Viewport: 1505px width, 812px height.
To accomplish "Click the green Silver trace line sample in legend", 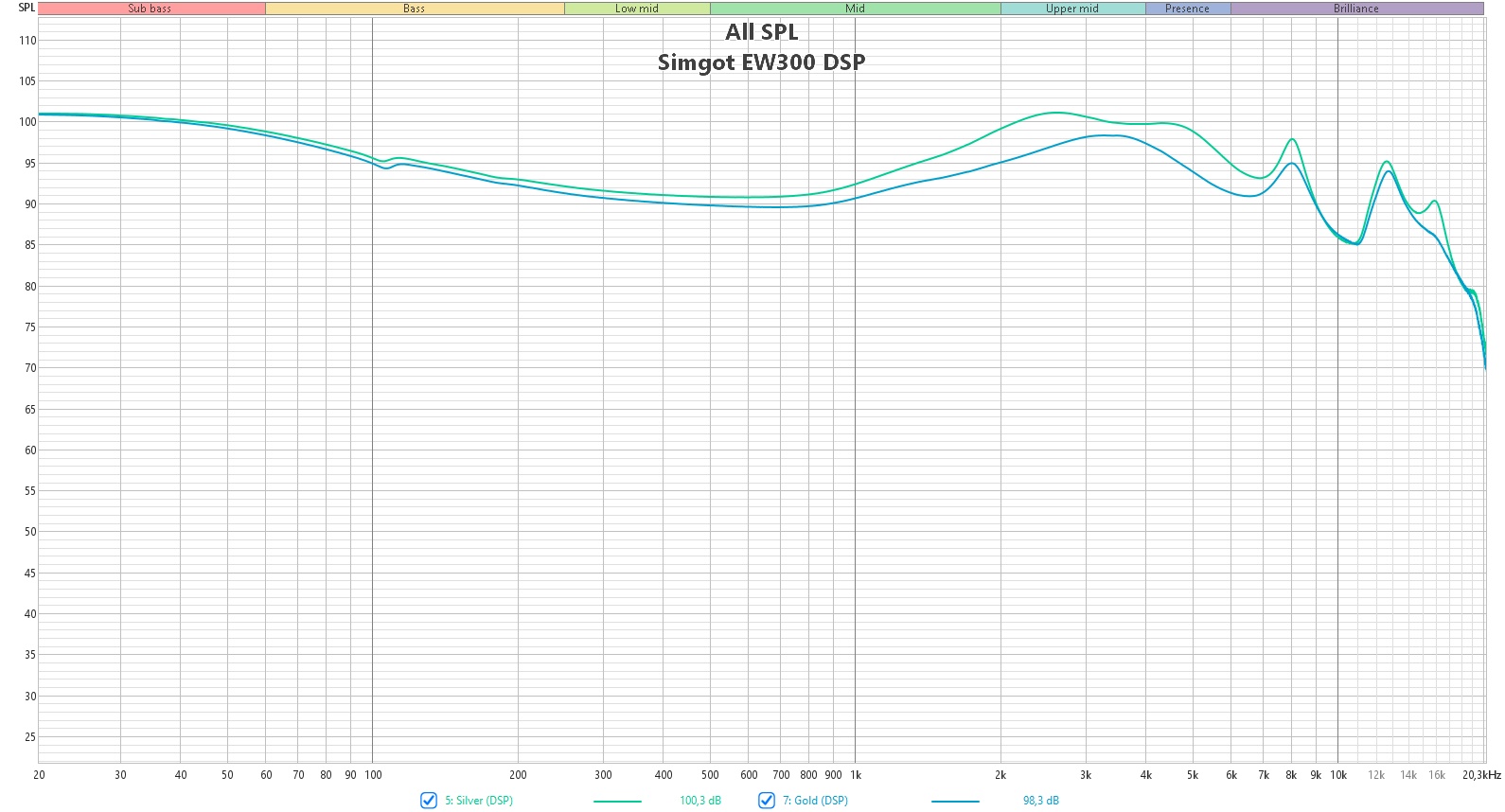I will coord(617,802).
